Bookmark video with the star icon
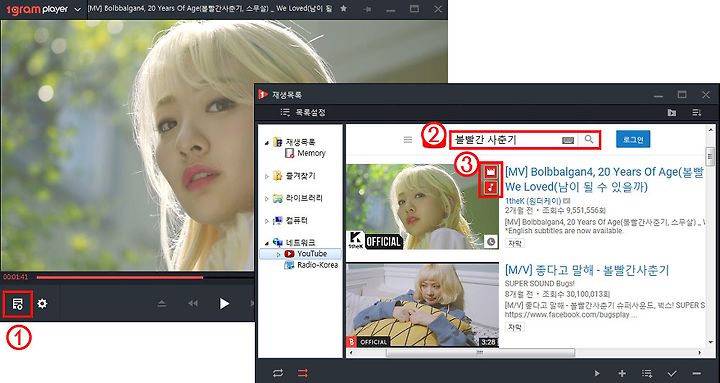 pos(343,9)
